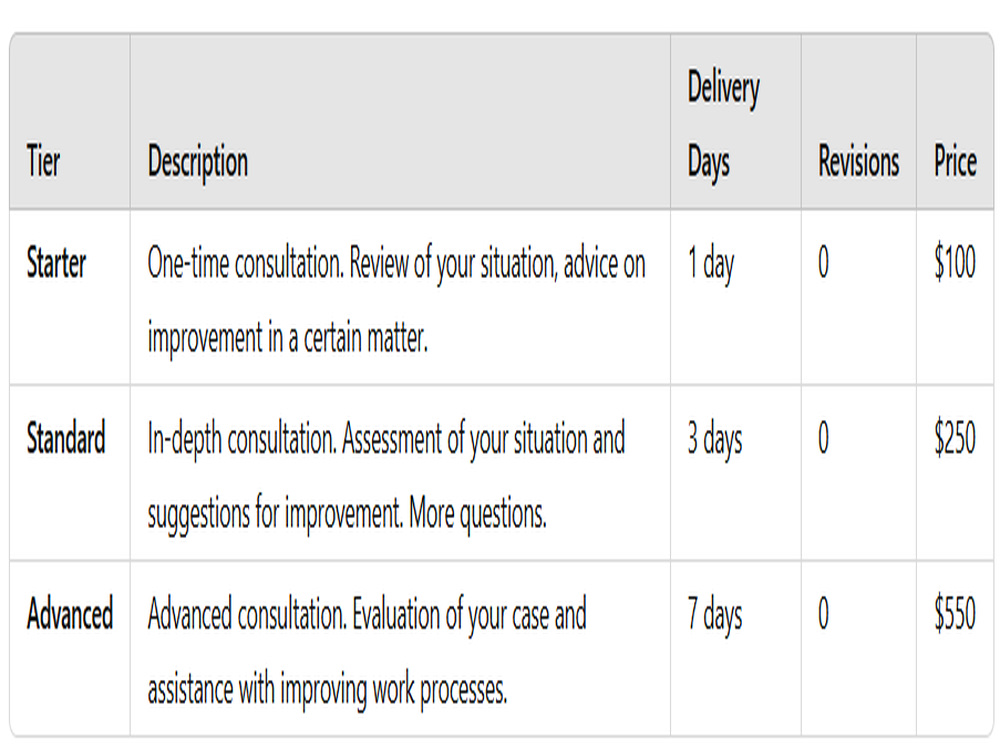1000x750 pixels.
Task: Select the 3 days delivery cell
Action: pyautogui.click(x=715, y=439)
